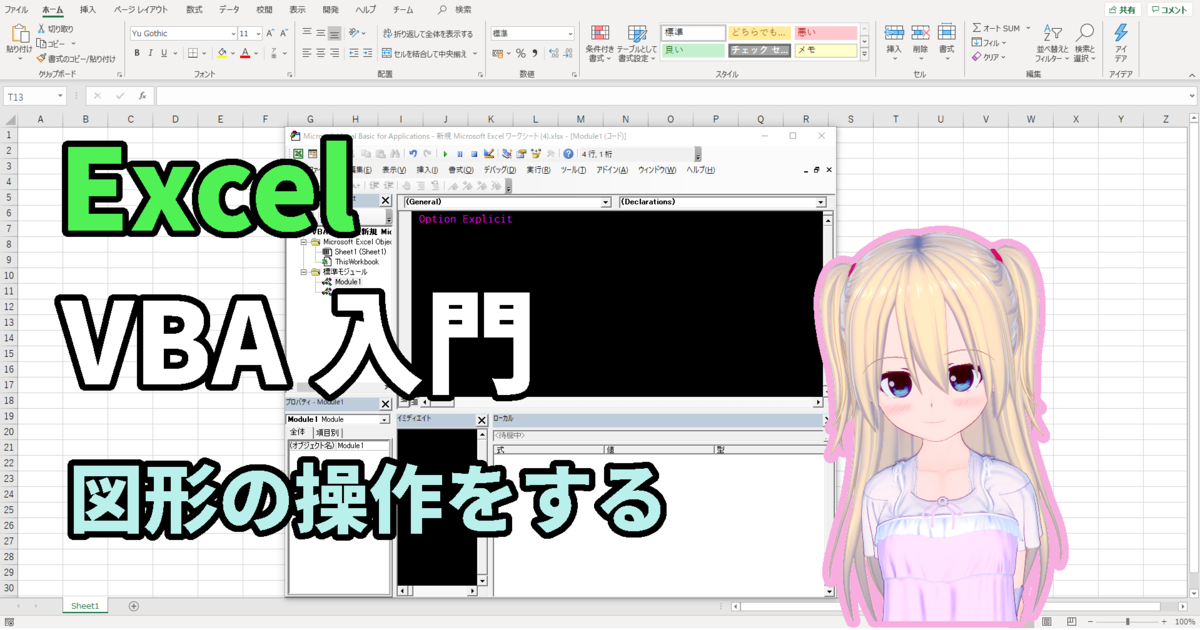Open the number format 標準 dropdown

tap(569, 33)
